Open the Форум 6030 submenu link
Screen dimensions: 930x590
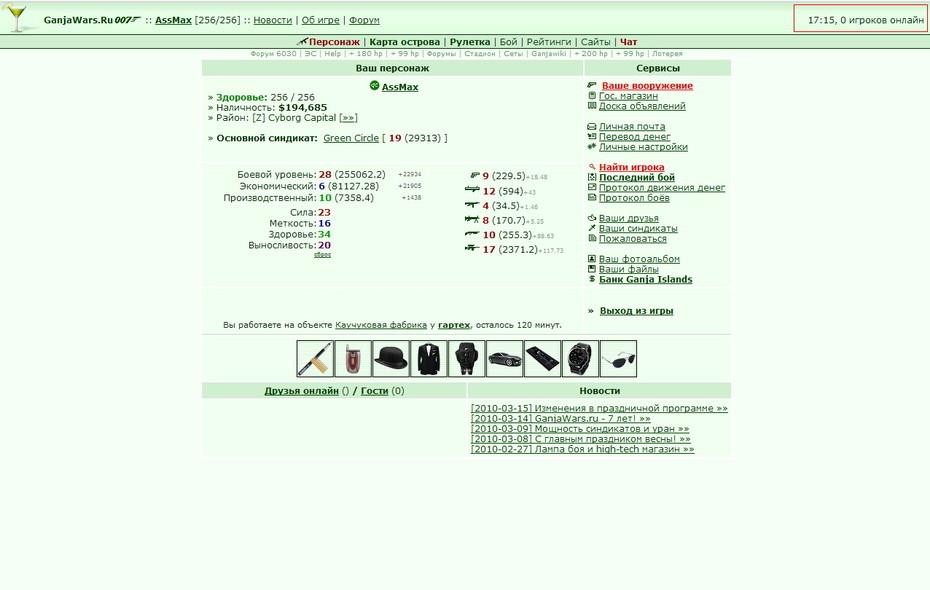coord(273,53)
